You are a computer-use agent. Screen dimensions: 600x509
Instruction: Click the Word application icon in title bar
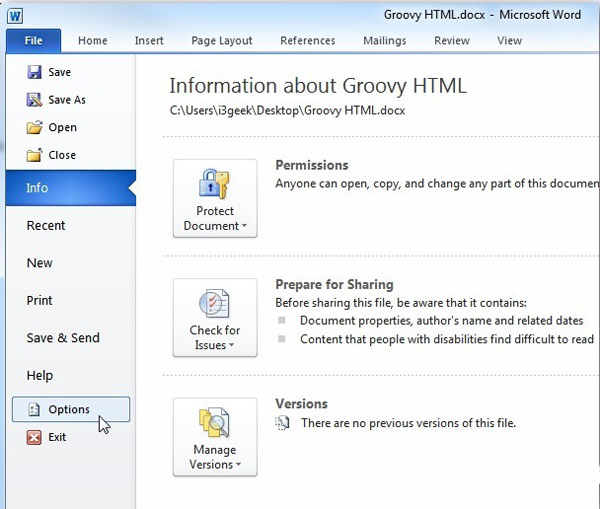click(15, 16)
